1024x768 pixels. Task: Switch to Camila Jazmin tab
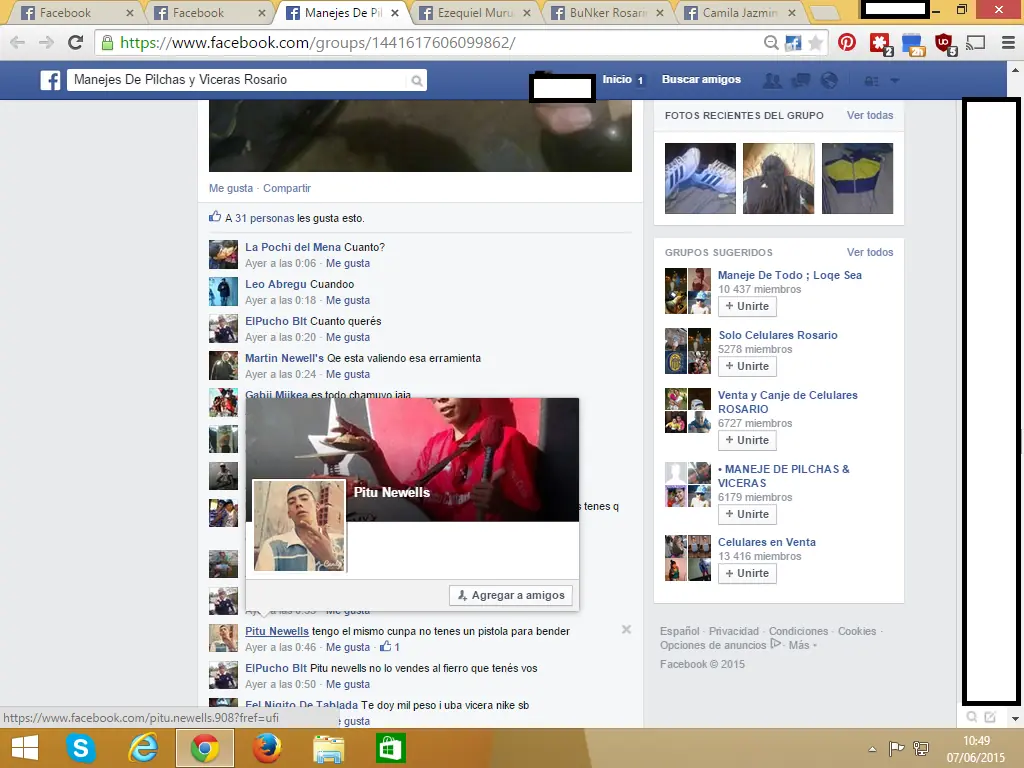(x=740, y=12)
